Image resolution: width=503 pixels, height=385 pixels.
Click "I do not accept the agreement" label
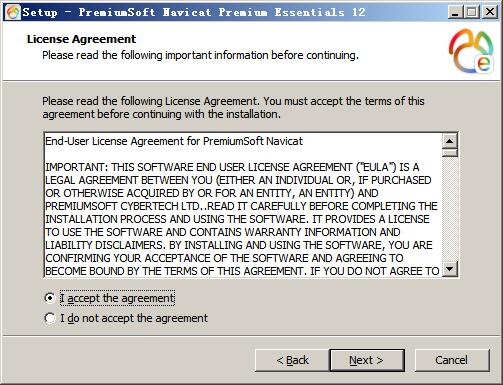pyautogui.click(x=134, y=318)
